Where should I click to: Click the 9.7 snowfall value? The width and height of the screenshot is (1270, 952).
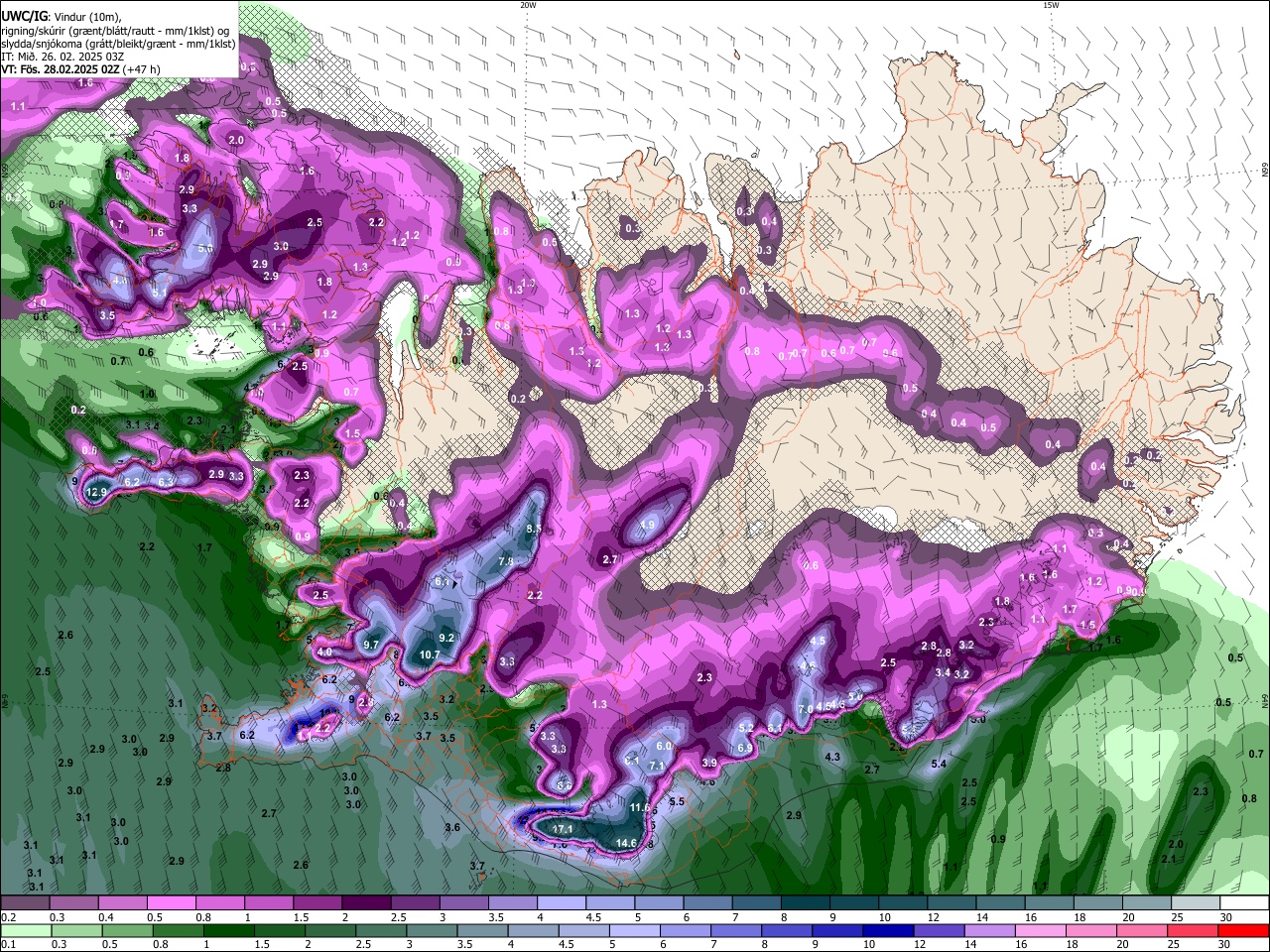pos(372,645)
